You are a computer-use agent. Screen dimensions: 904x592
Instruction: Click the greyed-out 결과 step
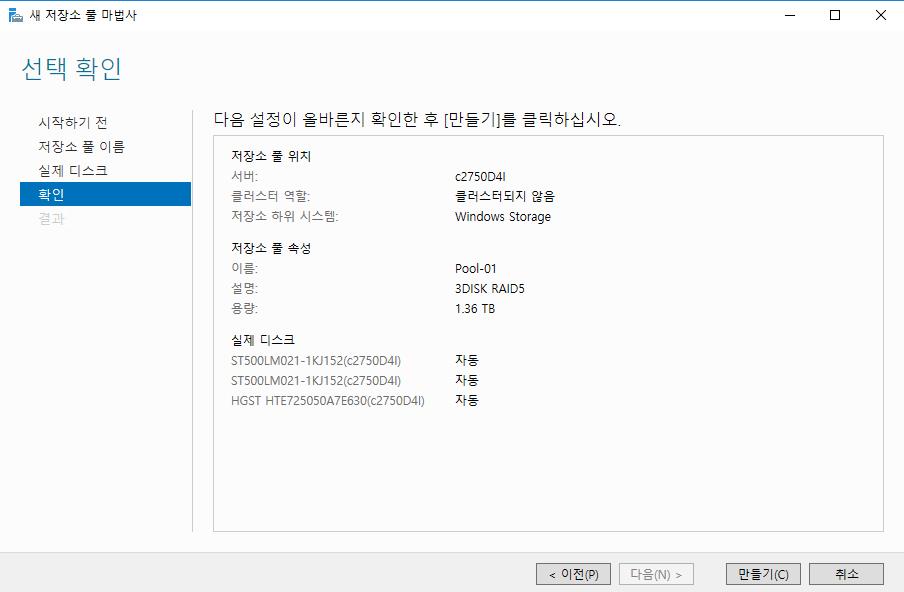(51, 218)
